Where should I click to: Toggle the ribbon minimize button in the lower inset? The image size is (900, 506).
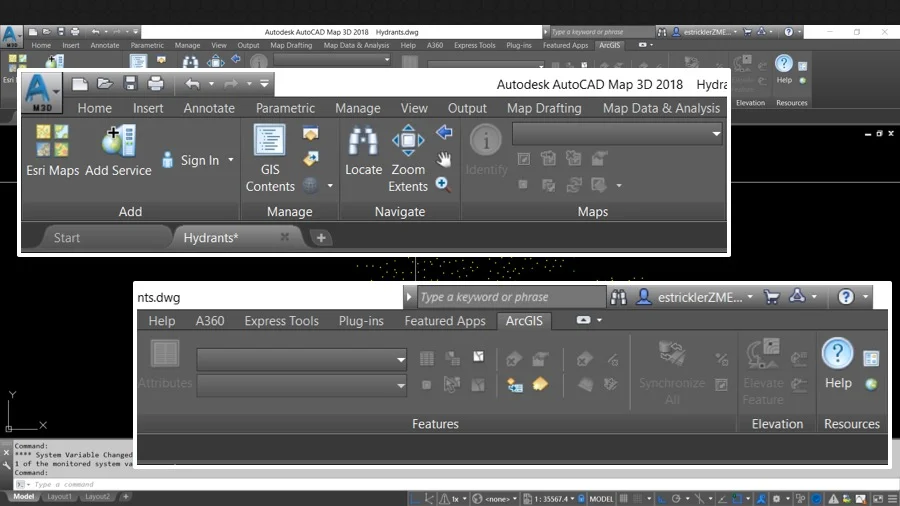[583, 320]
